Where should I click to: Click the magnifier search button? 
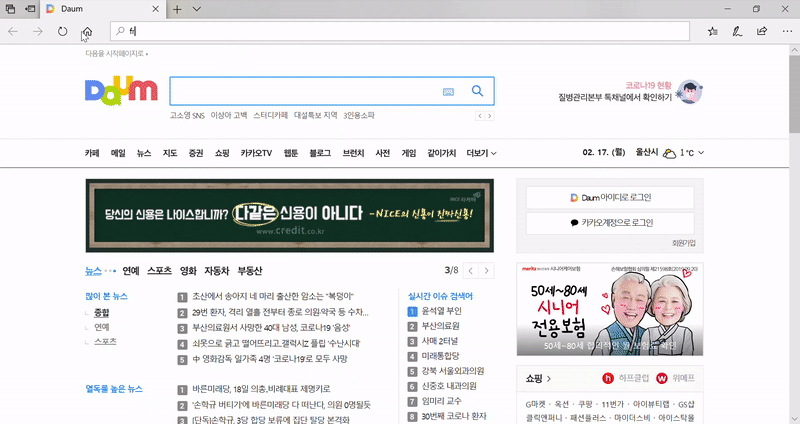478,91
